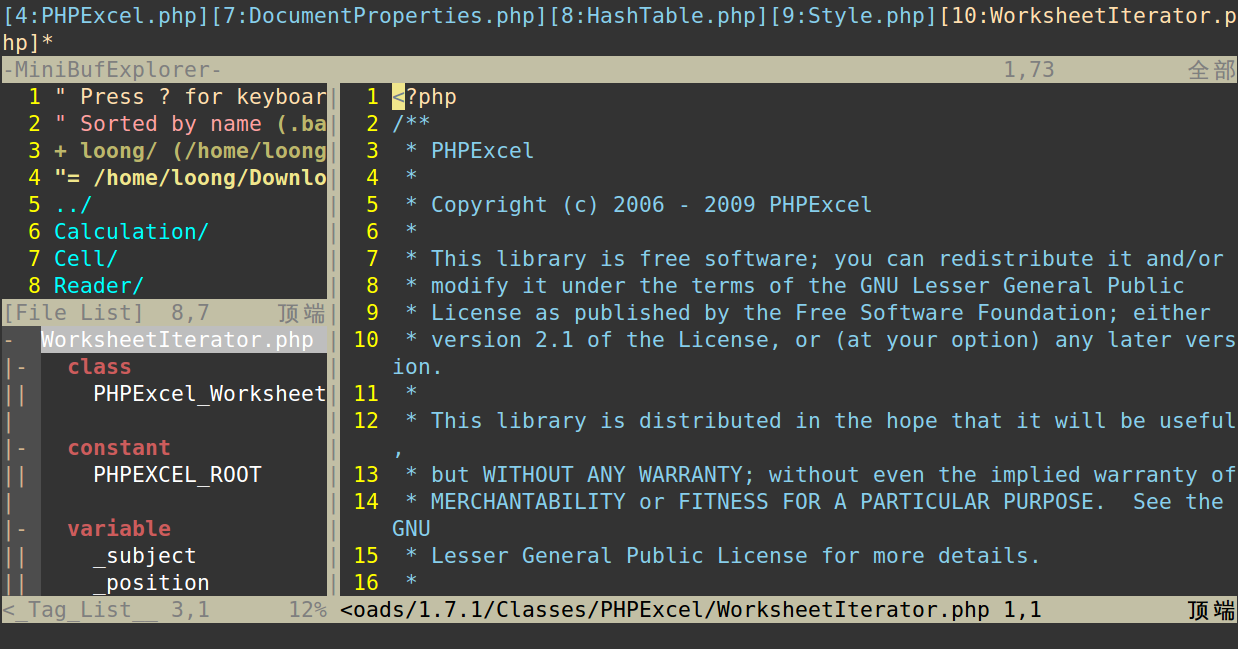The image size is (1238, 649).
Task: Select the 8:HashTable.php buffer tab
Action: (660, 16)
